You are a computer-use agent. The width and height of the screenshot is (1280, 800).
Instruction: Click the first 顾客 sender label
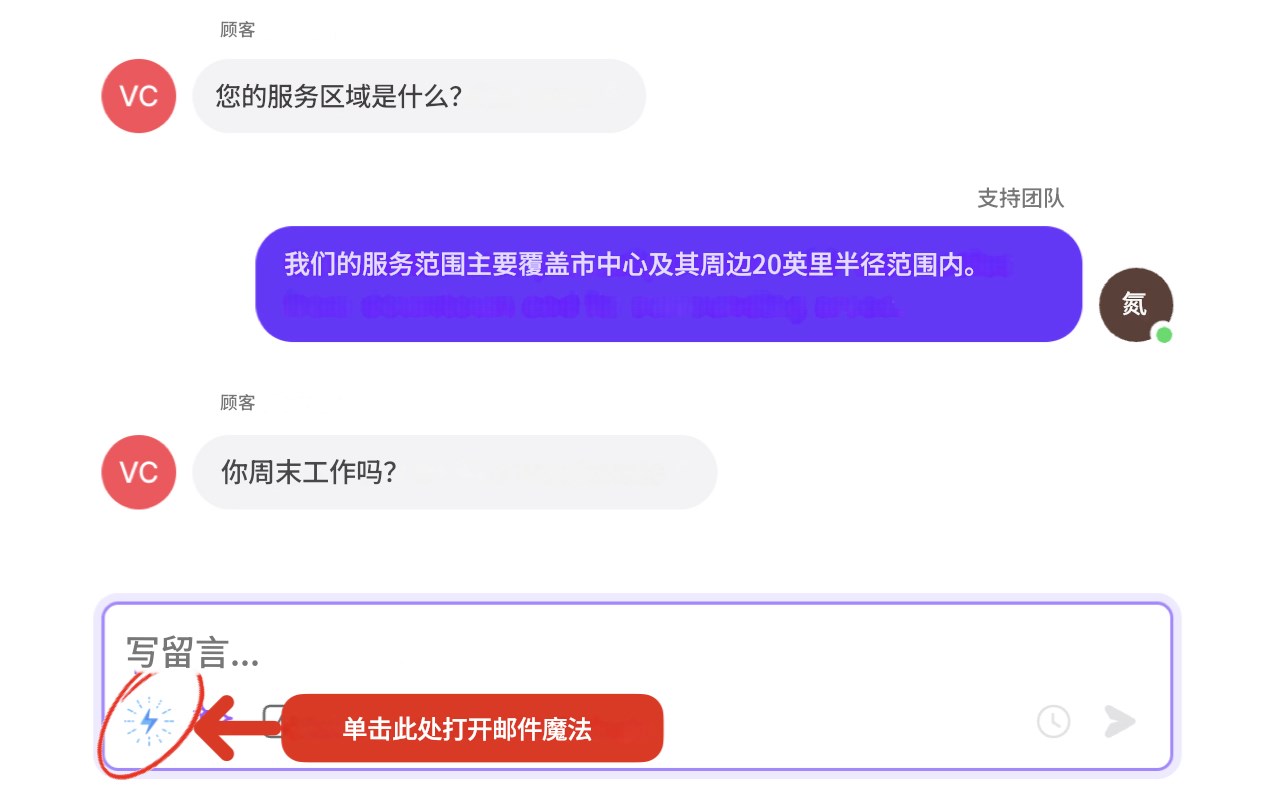(238, 30)
